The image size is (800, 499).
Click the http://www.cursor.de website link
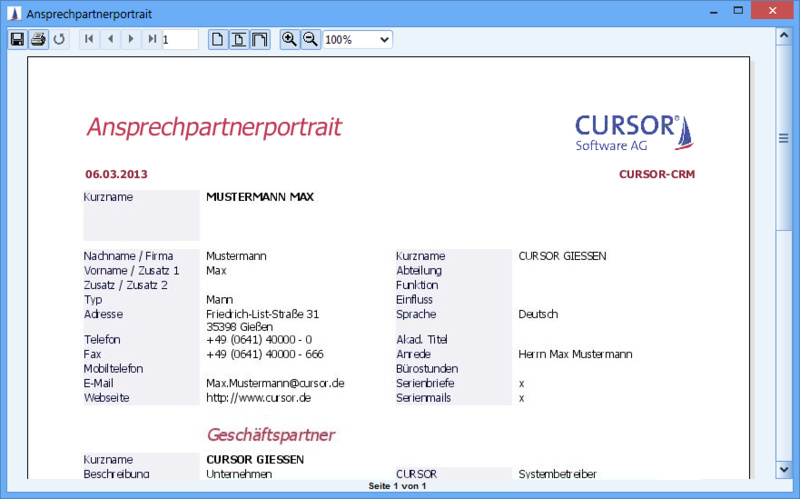coord(258,398)
